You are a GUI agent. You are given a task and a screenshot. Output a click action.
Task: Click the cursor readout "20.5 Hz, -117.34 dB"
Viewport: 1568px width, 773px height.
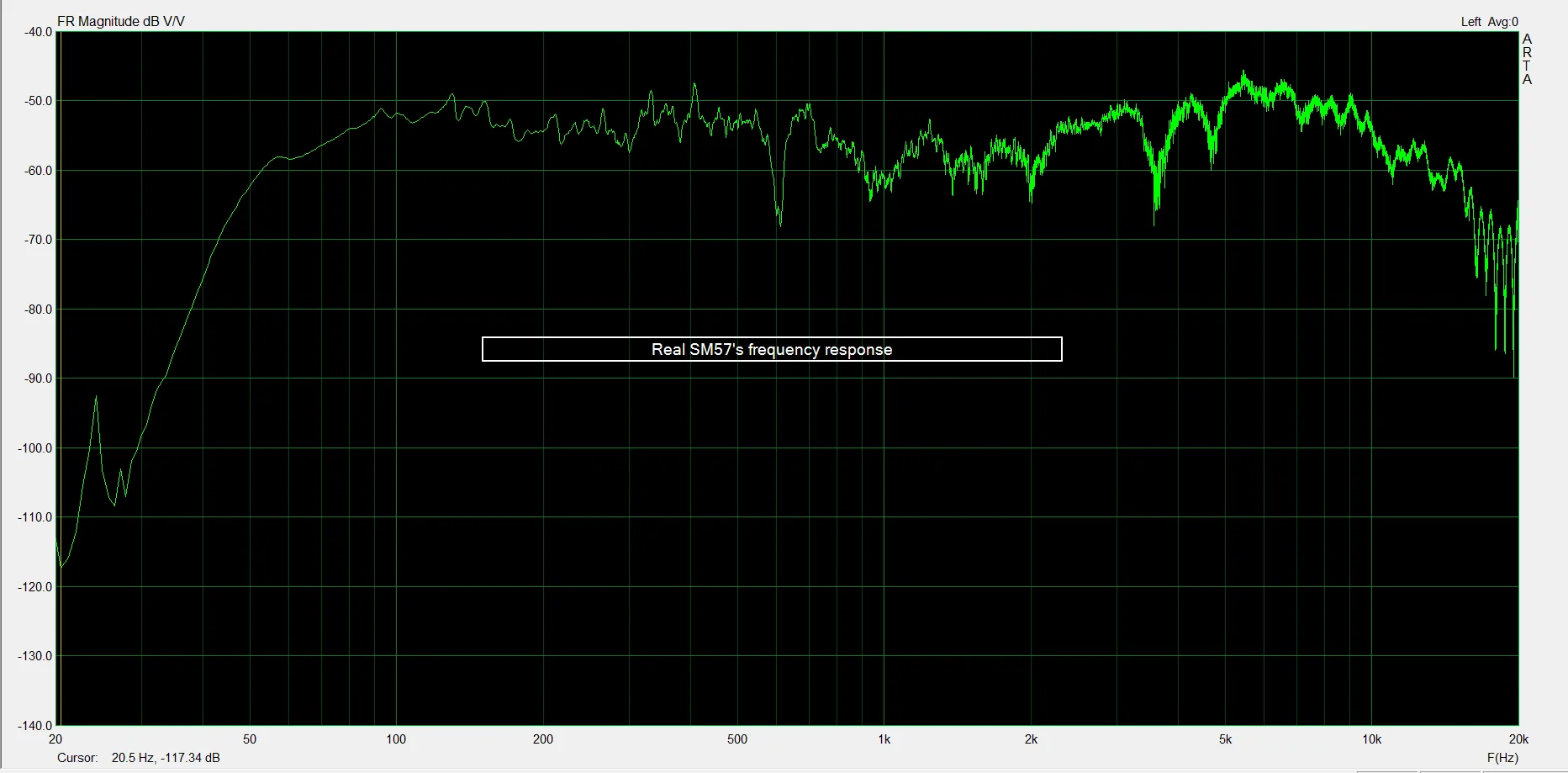pyautogui.click(x=166, y=758)
